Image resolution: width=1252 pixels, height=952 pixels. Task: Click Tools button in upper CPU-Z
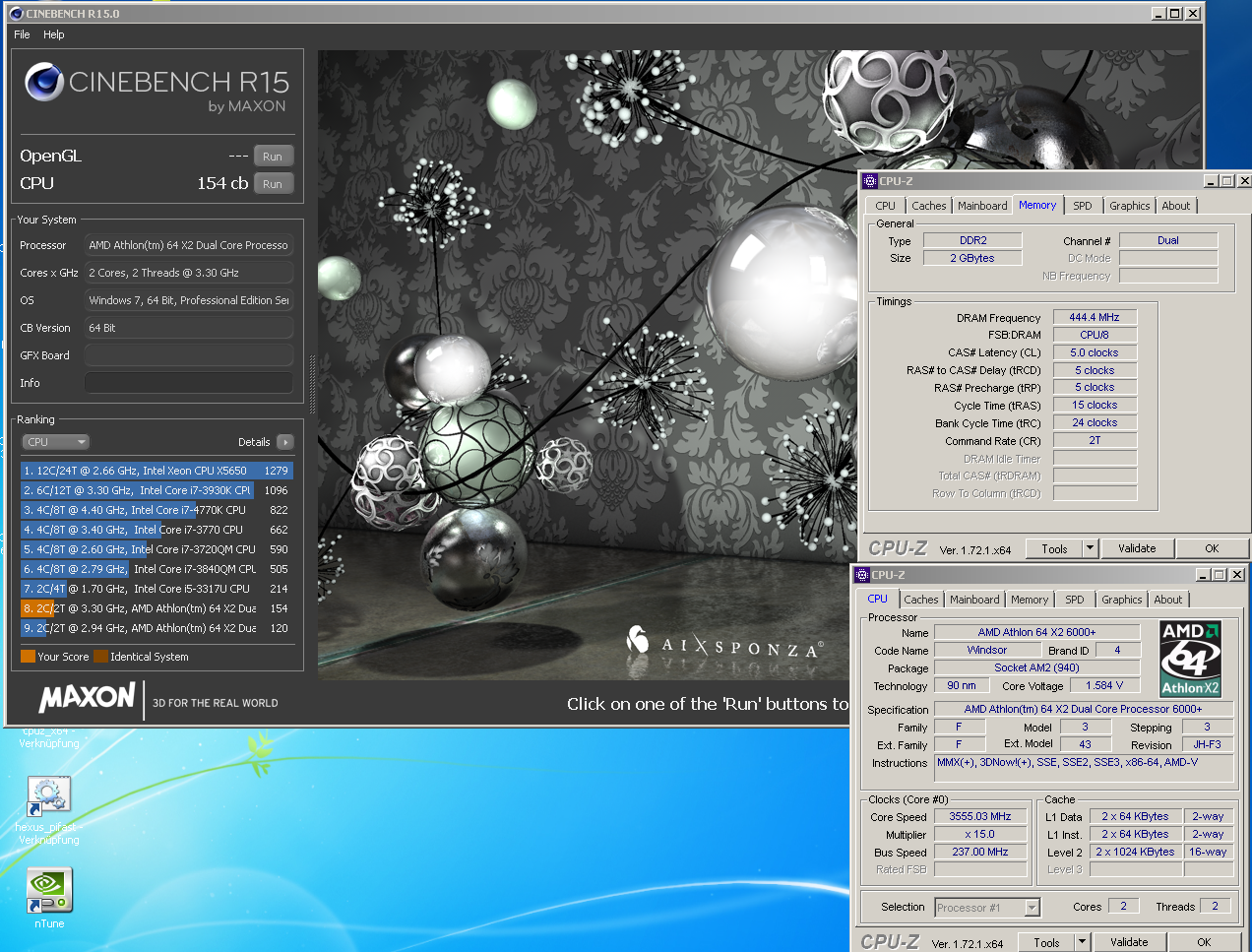1054,548
